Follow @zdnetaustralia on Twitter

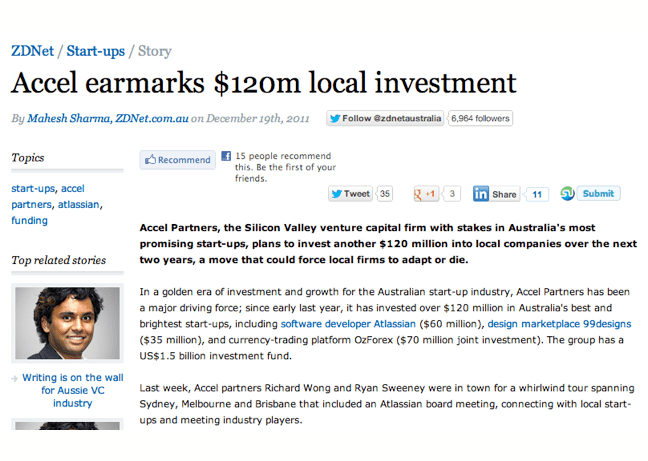[x=385, y=119]
